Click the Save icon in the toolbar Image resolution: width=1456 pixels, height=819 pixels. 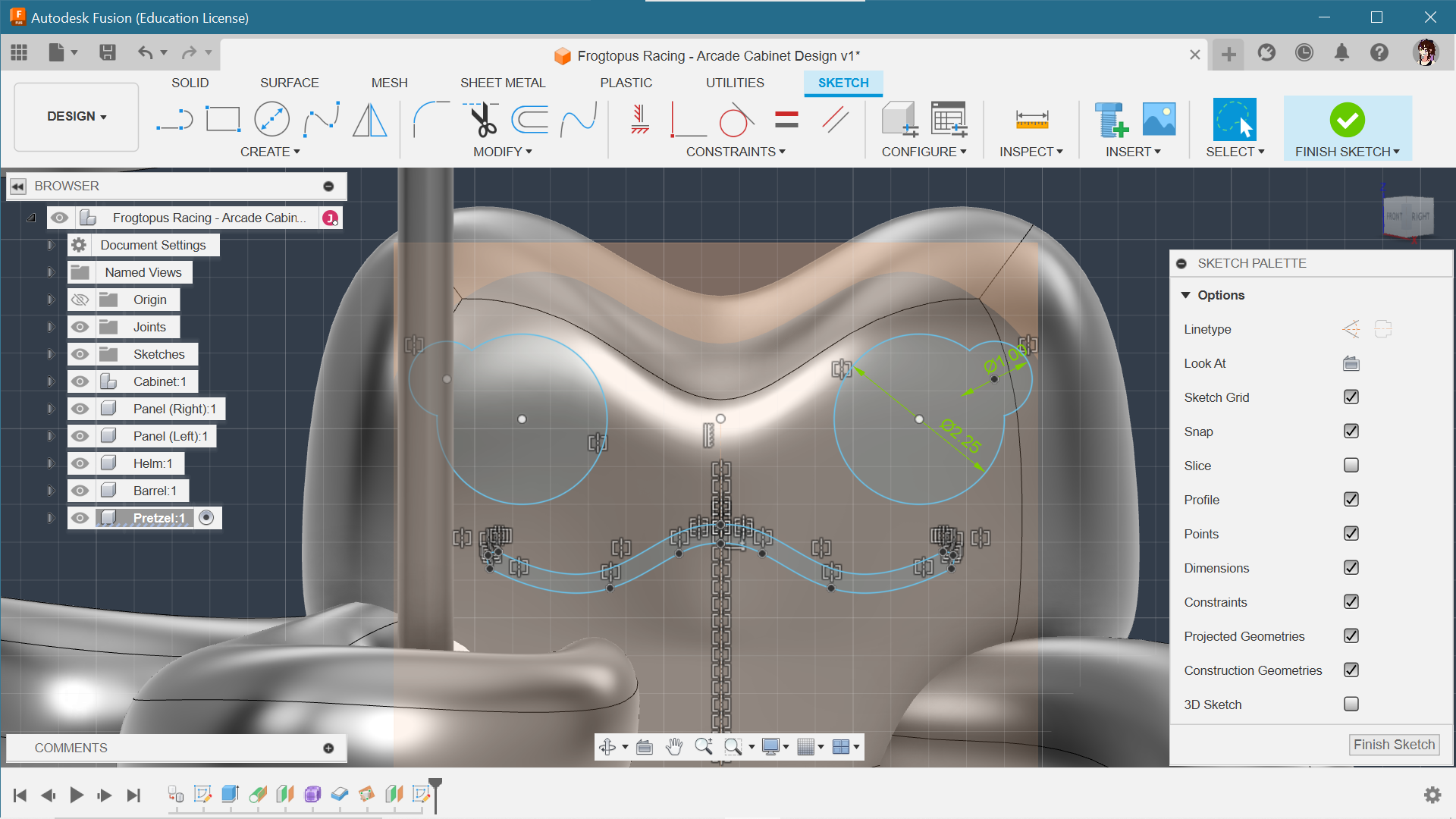[108, 52]
